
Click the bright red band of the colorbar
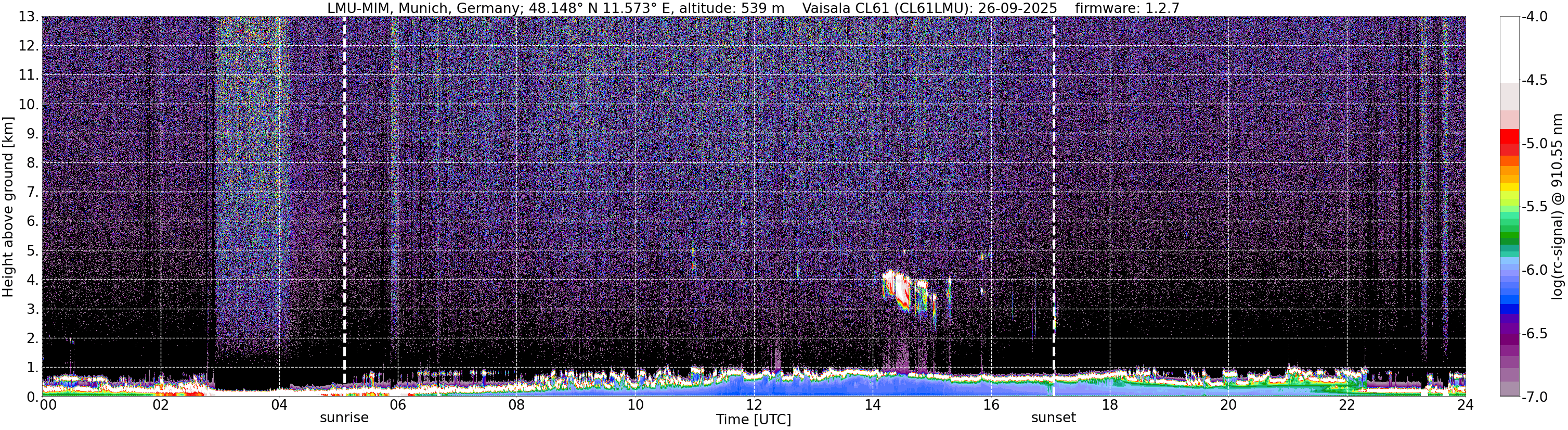1510,136
